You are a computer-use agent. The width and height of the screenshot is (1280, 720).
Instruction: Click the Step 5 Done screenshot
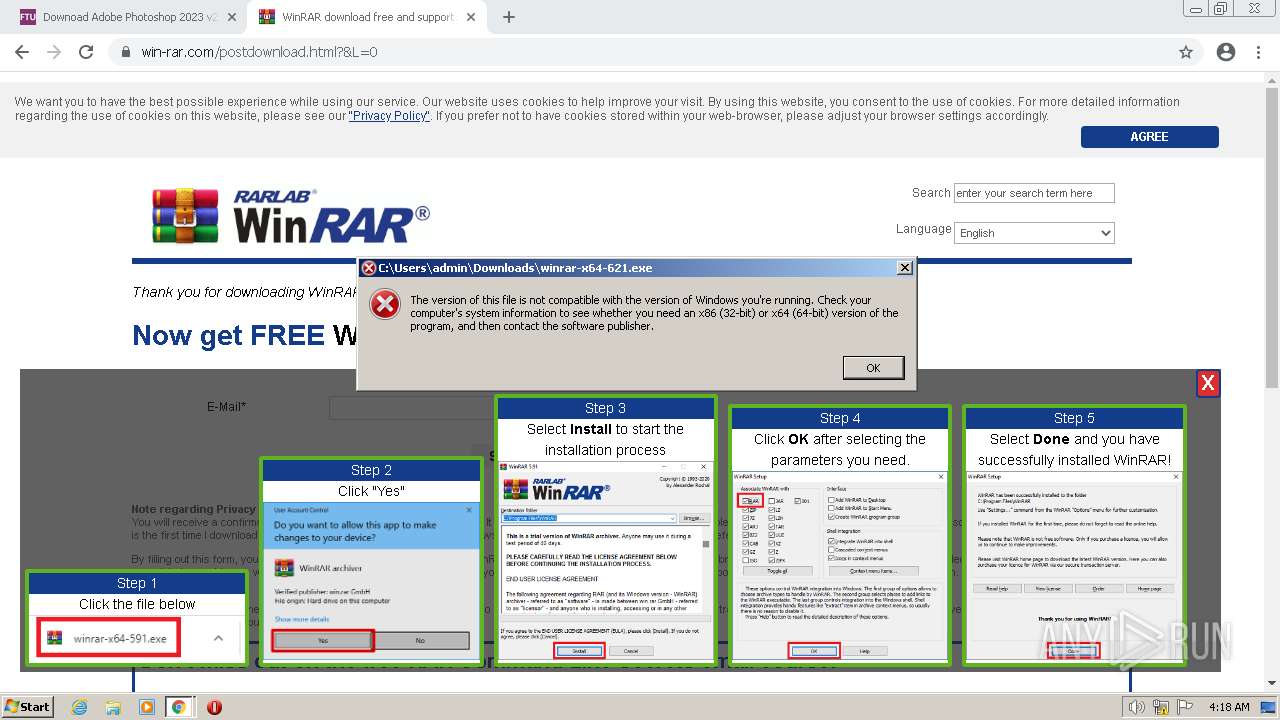click(x=1074, y=565)
